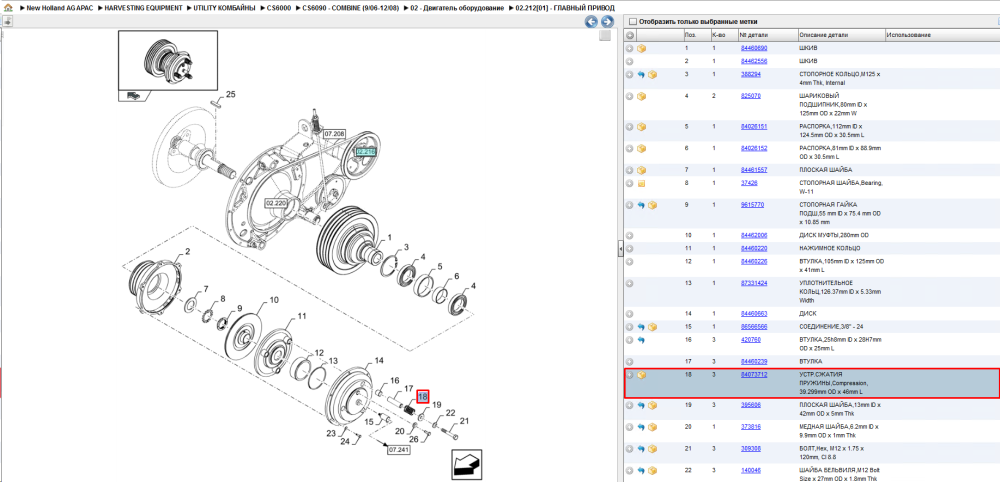Screen dimensions: 1000x482
Task: Click the box icon for part 309308
Action: [x=652, y=449]
